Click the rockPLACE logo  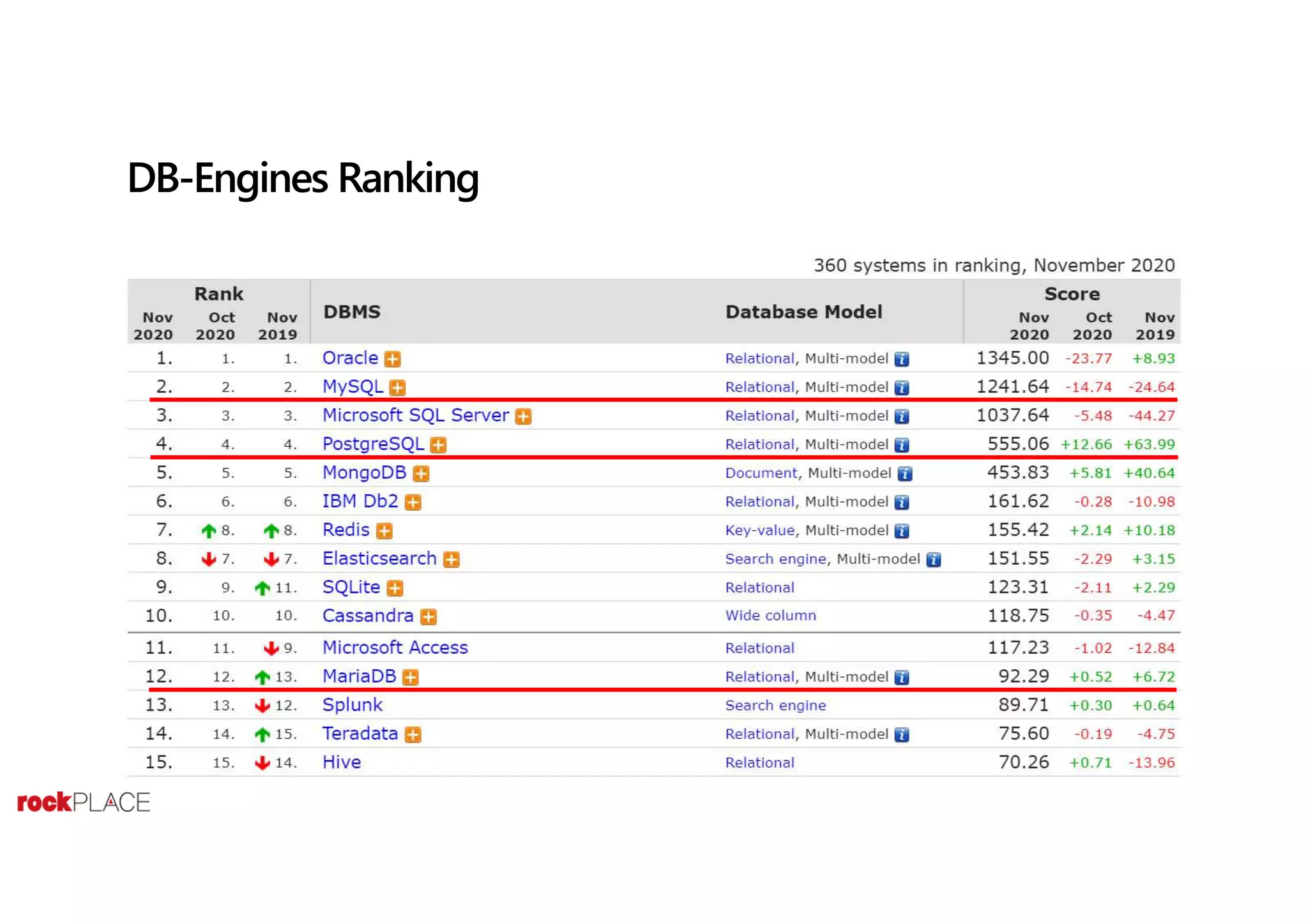click(x=84, y=803)
